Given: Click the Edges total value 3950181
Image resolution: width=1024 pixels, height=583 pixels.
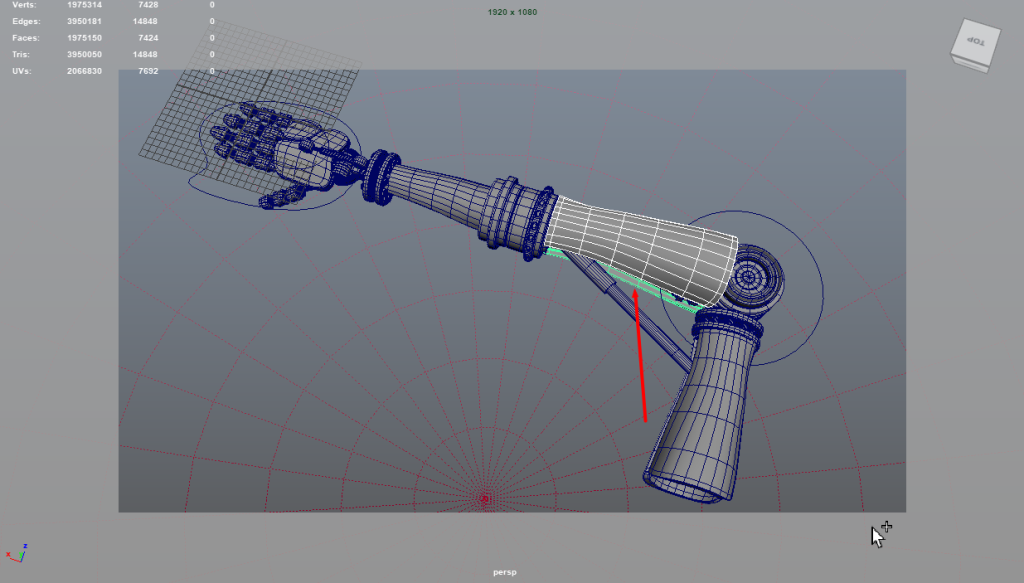Looking at the screenshot, I should 84,21.
